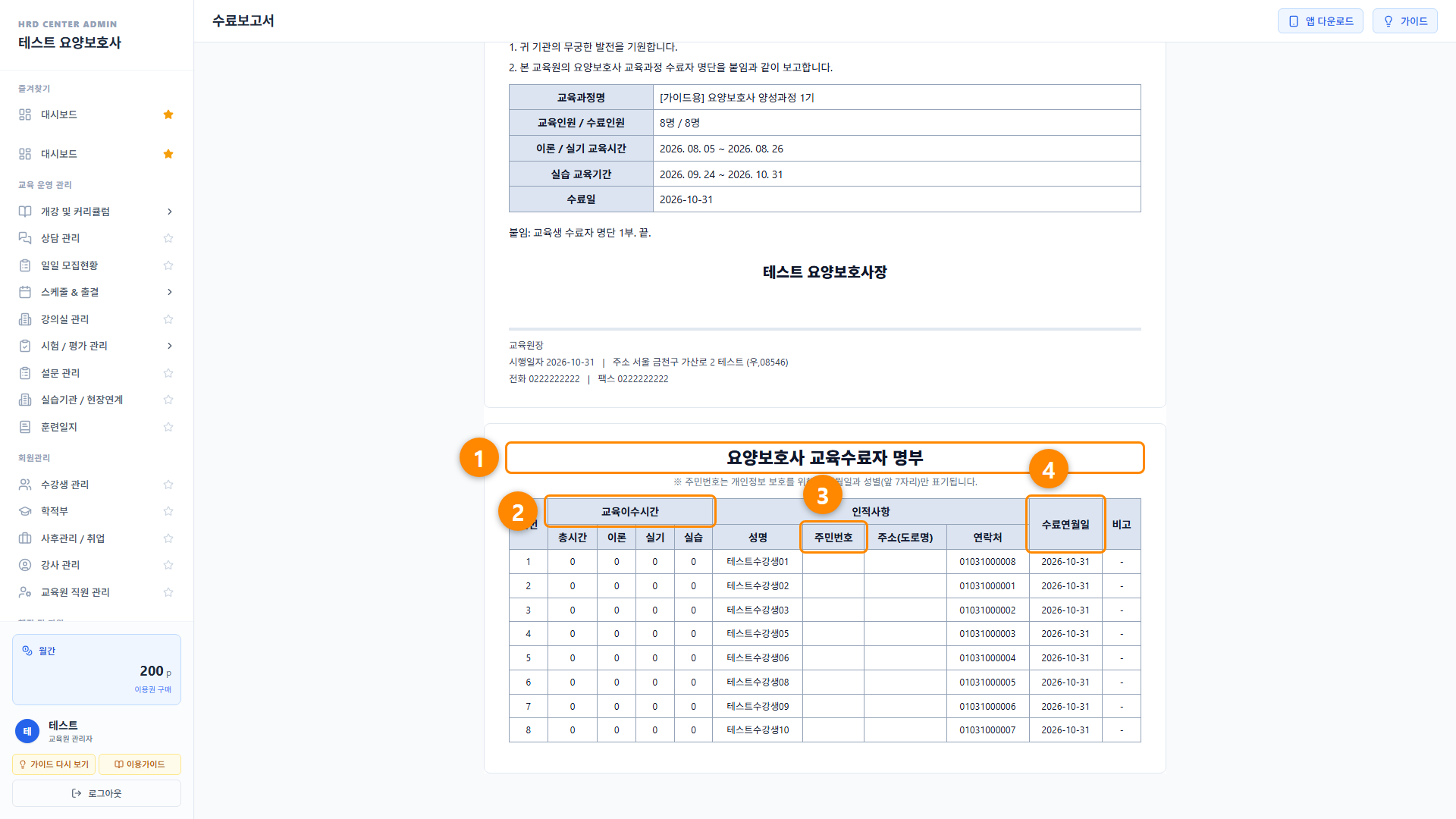Viewport: 1456px width, 819px height.
Task: Toggle favorite star for 강의실 관리
Action: point(168,319)
